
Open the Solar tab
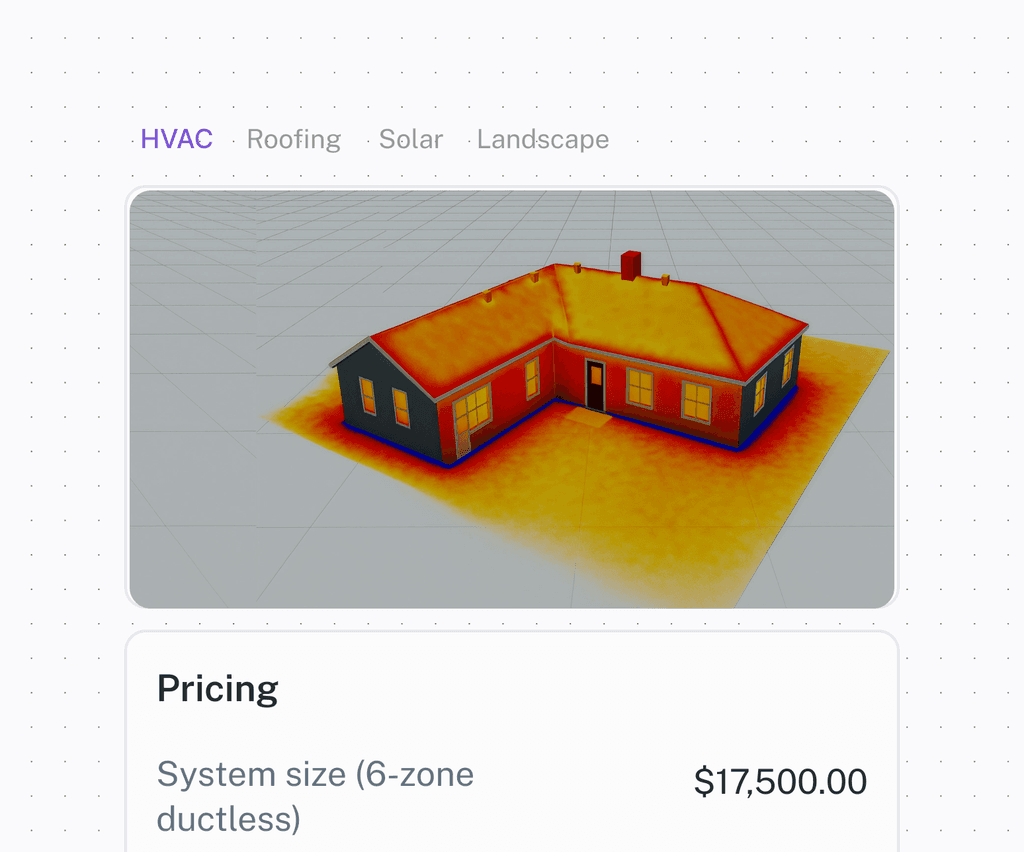click(x=411, y=139)
